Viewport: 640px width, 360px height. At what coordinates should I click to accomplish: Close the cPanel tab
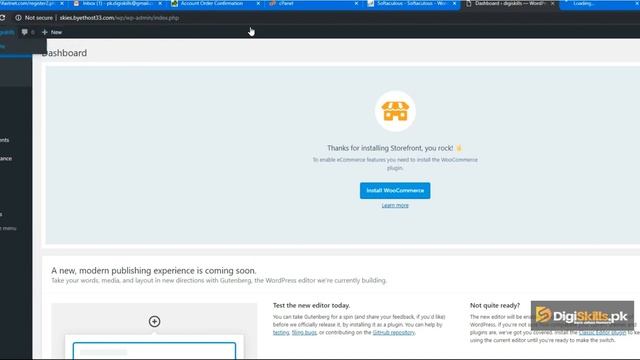click(x=356, y=3)
